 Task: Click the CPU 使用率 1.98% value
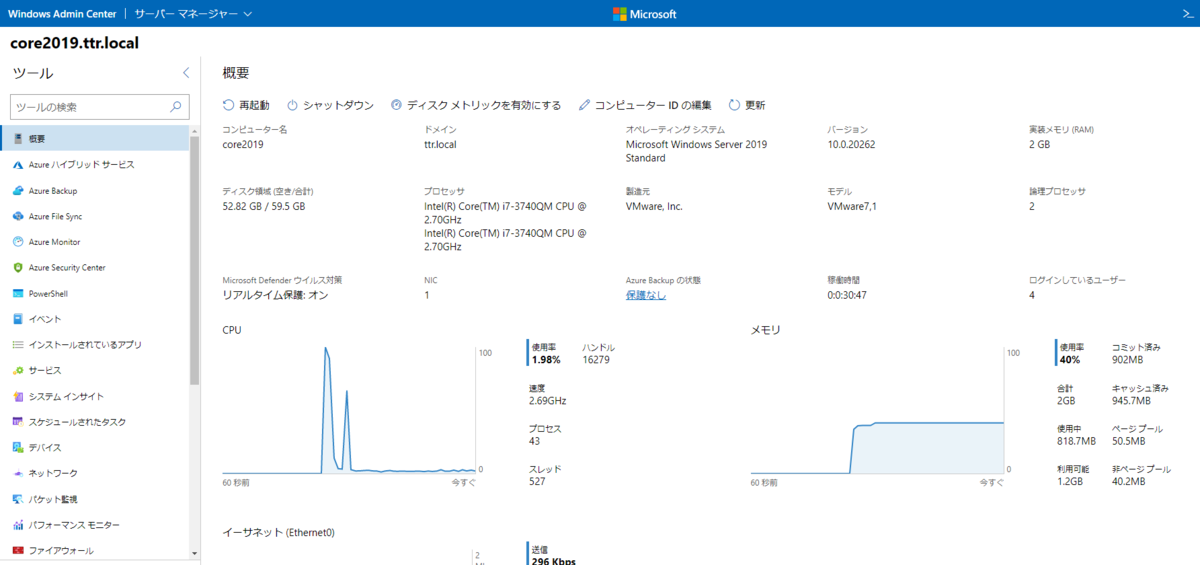pos(545,360)
